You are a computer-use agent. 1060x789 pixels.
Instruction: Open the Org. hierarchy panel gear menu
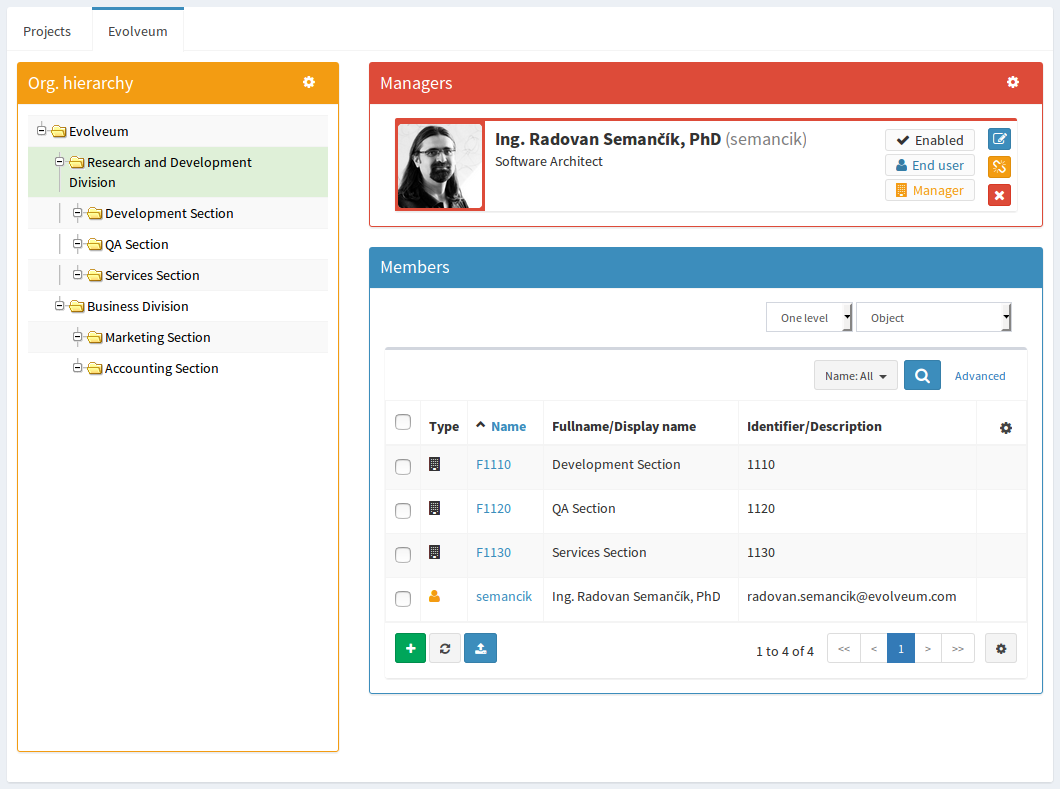(309, 82)
